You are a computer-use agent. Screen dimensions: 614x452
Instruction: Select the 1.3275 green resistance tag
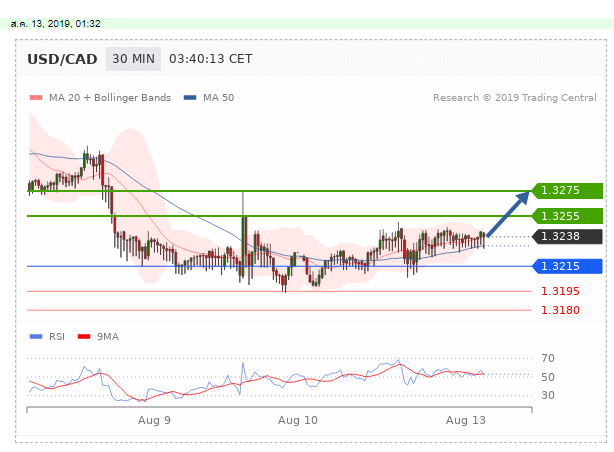[x=567, y=191]
